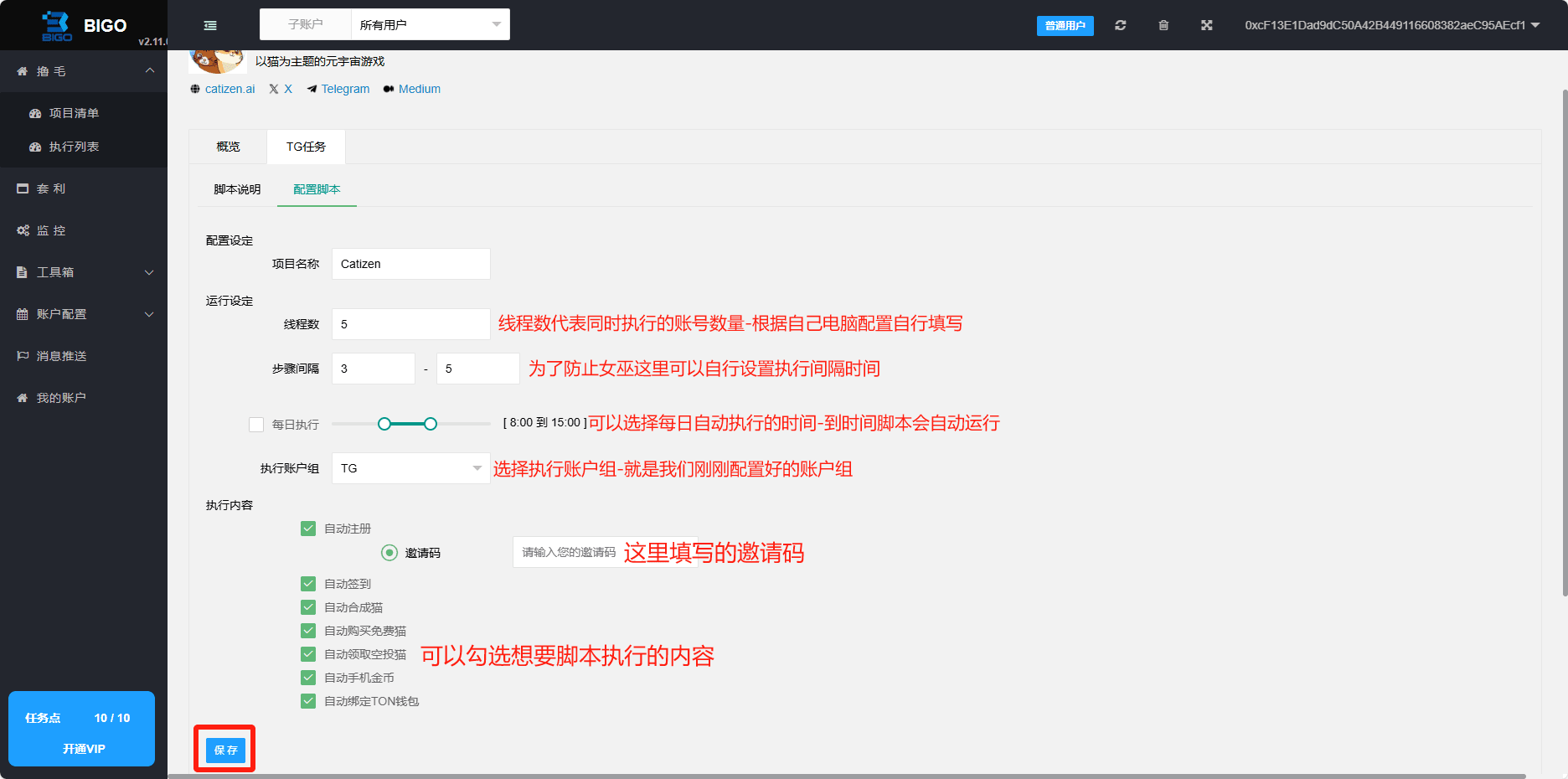The height and width of the screenshot is (779, 1568).
Task: Open the 执行账户组 TG dropdown
Action: pyautogui.click(x=411, y=468)
